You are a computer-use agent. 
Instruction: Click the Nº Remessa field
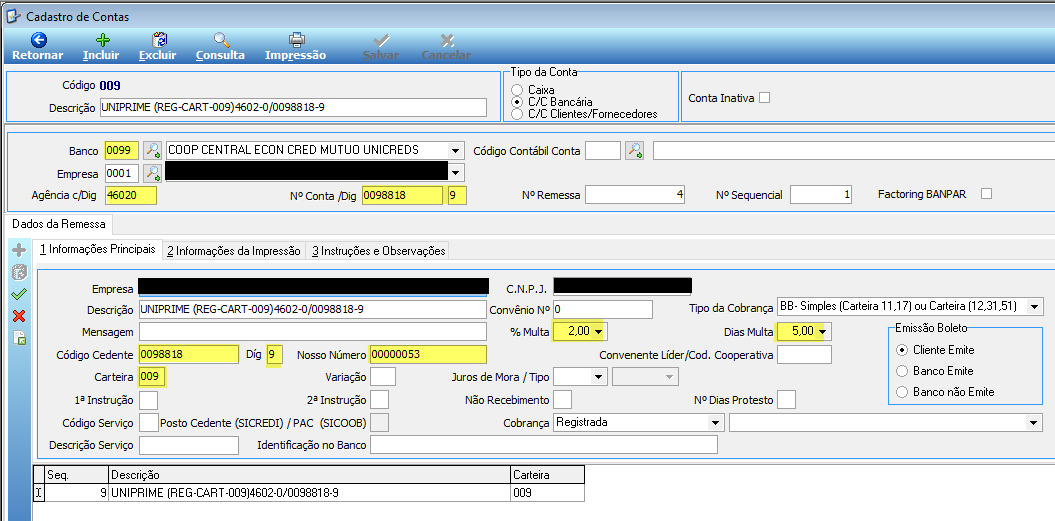(x=636, y=195)
